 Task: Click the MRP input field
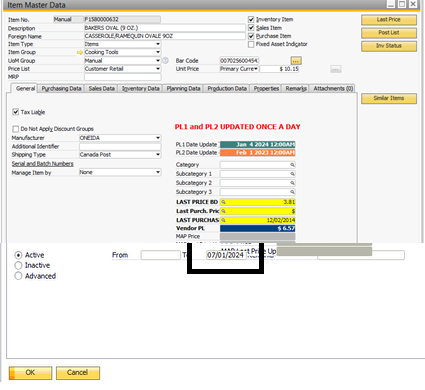pyautogui.click(x=123, y=77)
